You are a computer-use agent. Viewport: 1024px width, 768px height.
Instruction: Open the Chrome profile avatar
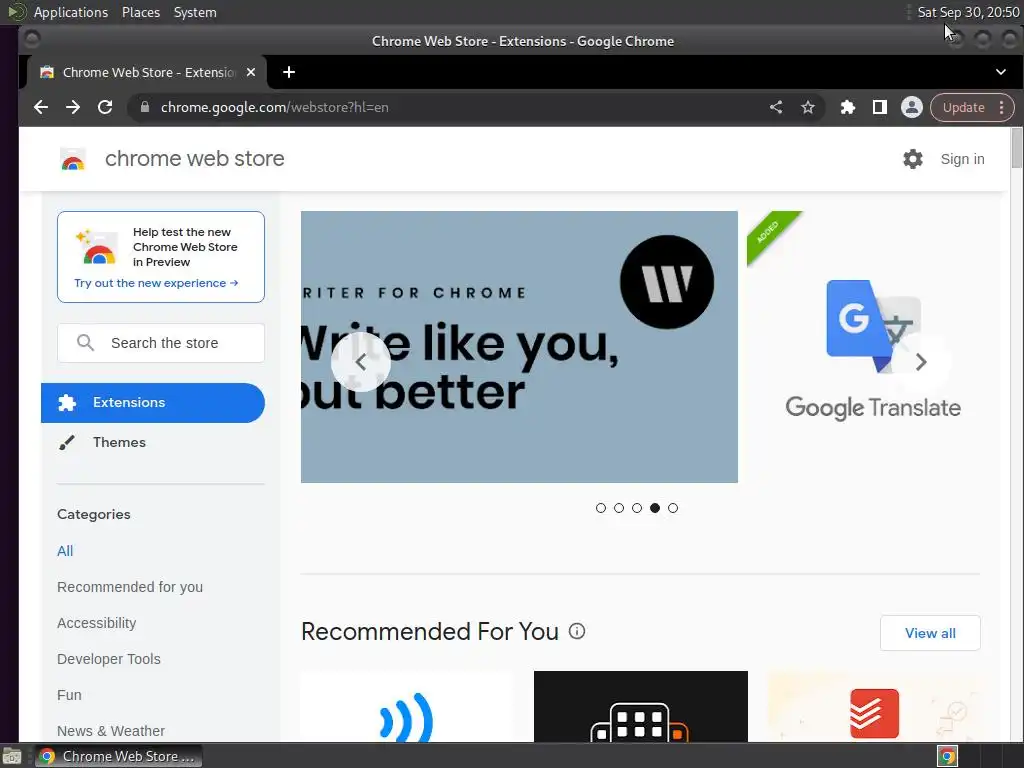912,107
